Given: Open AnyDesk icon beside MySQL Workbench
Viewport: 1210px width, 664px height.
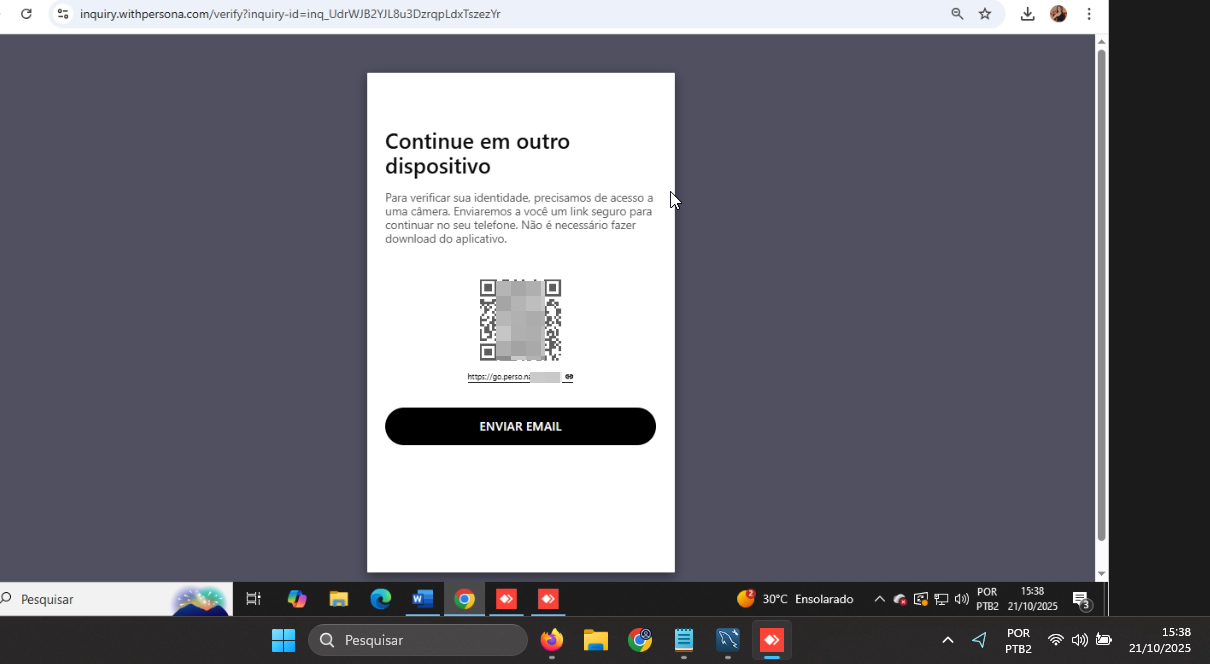Looking at the screenshot, I should coord(772,640).
